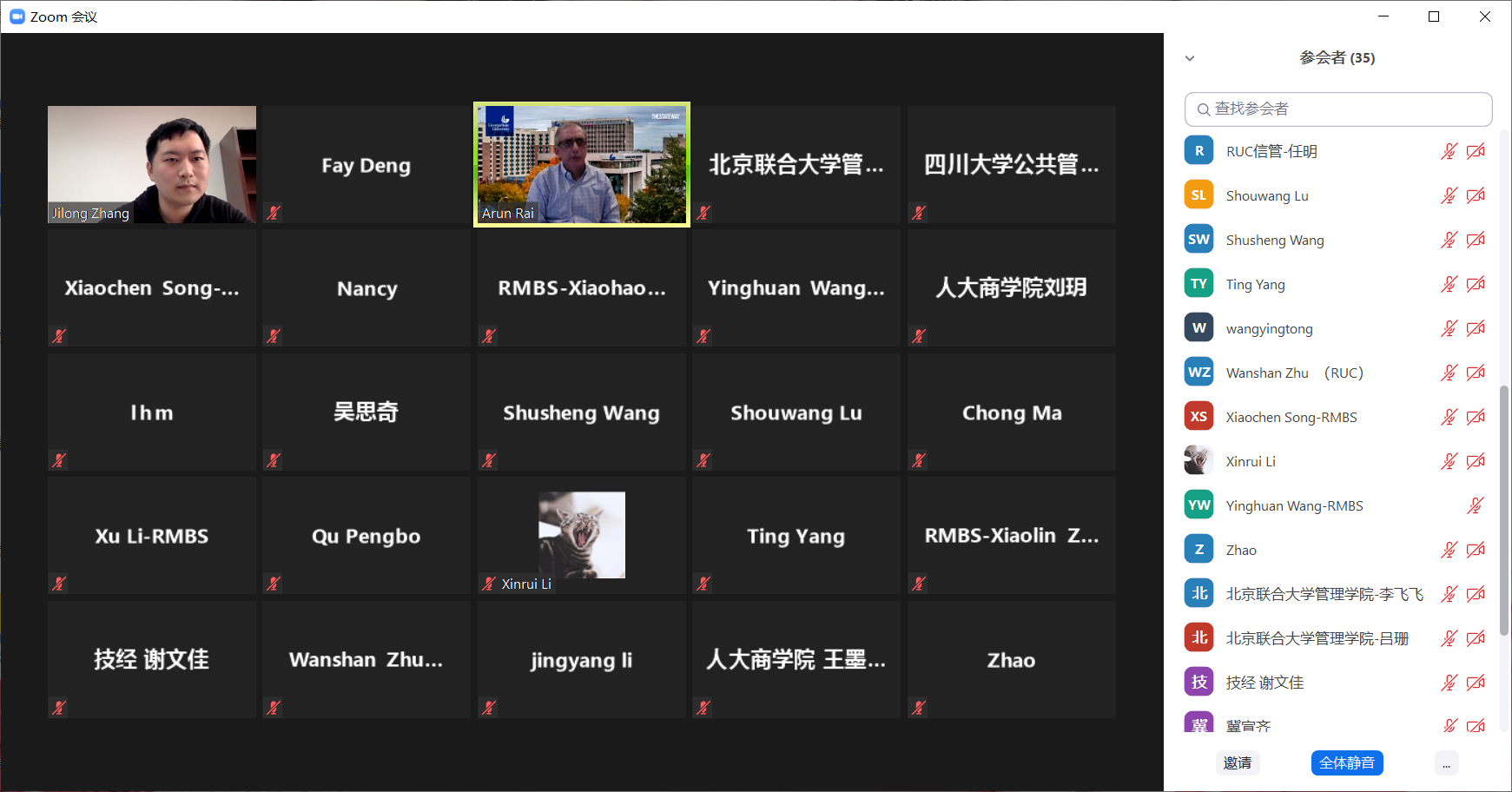1512x792 pixels.
Task: Click Xinrui Li's cat avatar in list
Action: 1198,461
